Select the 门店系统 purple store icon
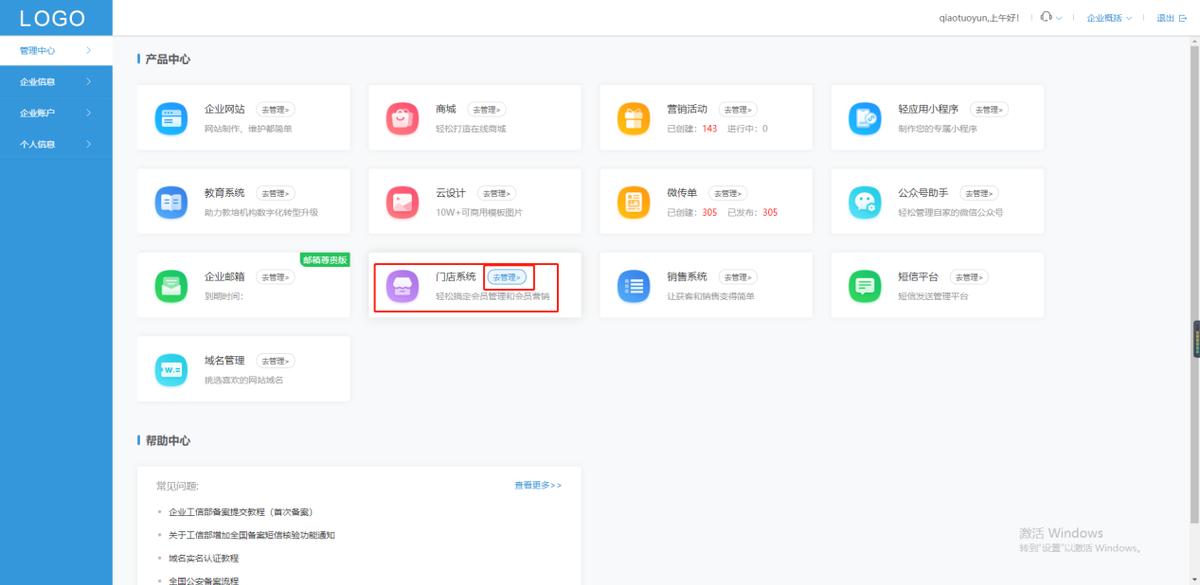The width and height of the screenshot is (1200, 585). 402,285
